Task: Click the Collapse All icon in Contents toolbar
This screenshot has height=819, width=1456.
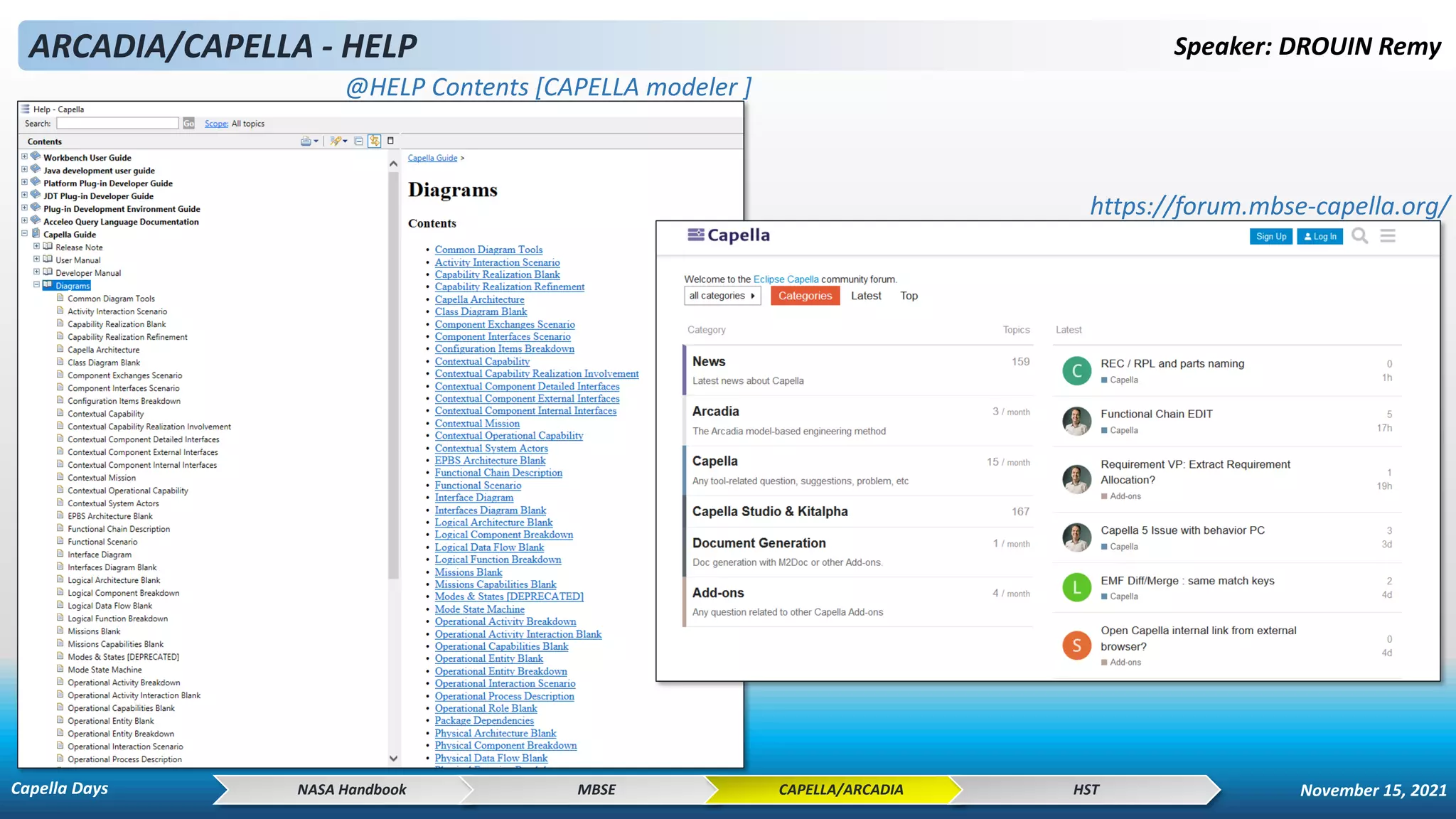Action: coord(359,141)
